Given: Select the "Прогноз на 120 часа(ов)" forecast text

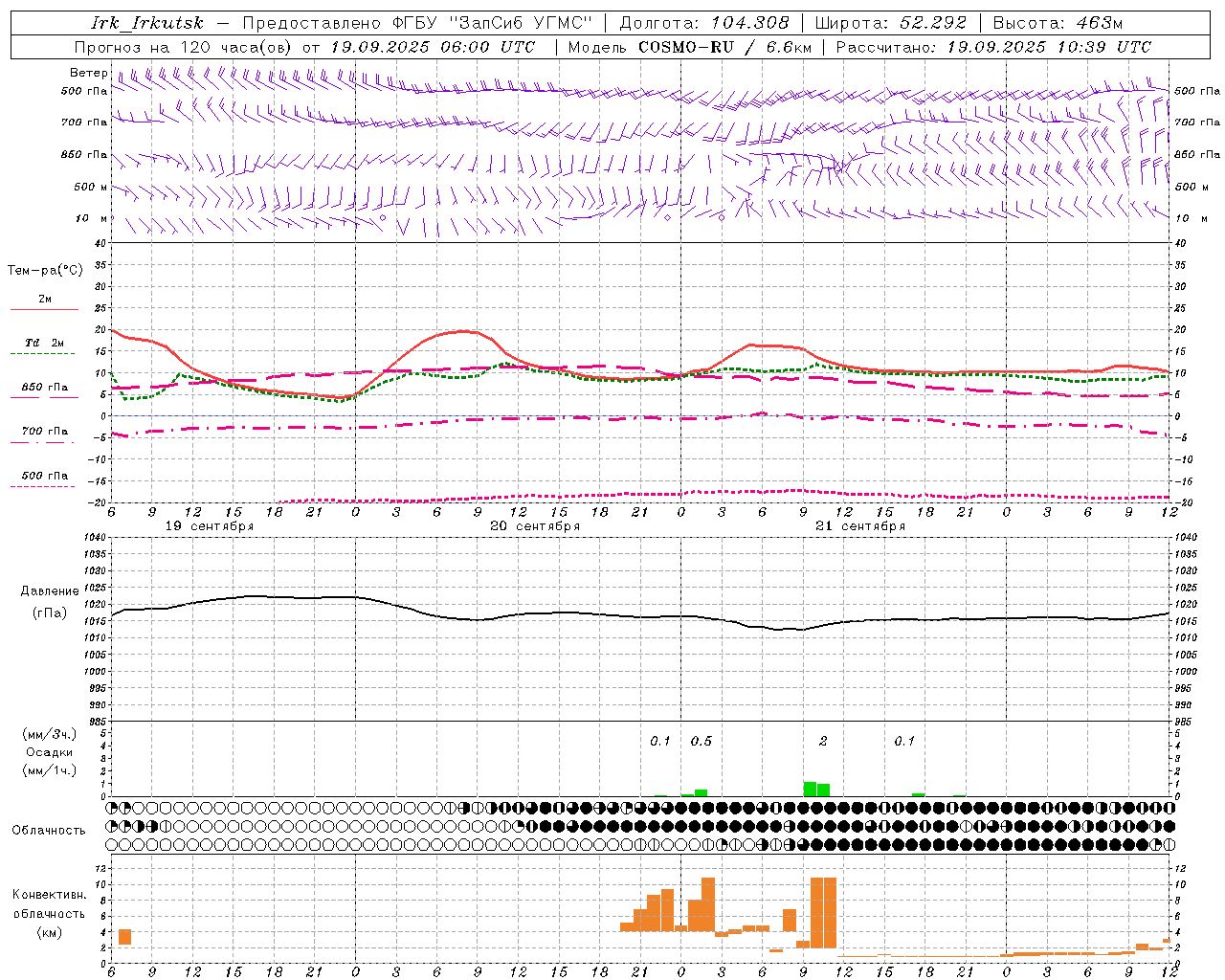Looking at the screenshot, I should point(185,47).
